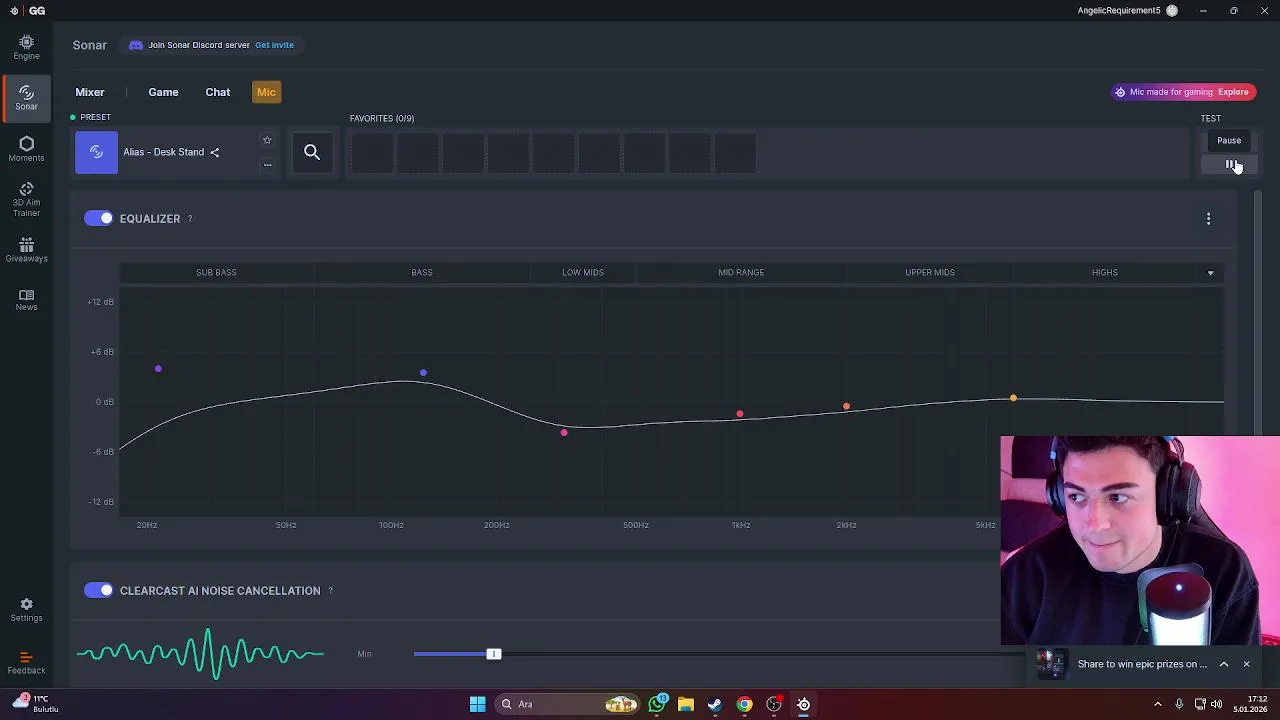The height and width of the screenshot is (720, 1280).
Task: Open WhatsApp from the taskbar
Action: [657, 704]
